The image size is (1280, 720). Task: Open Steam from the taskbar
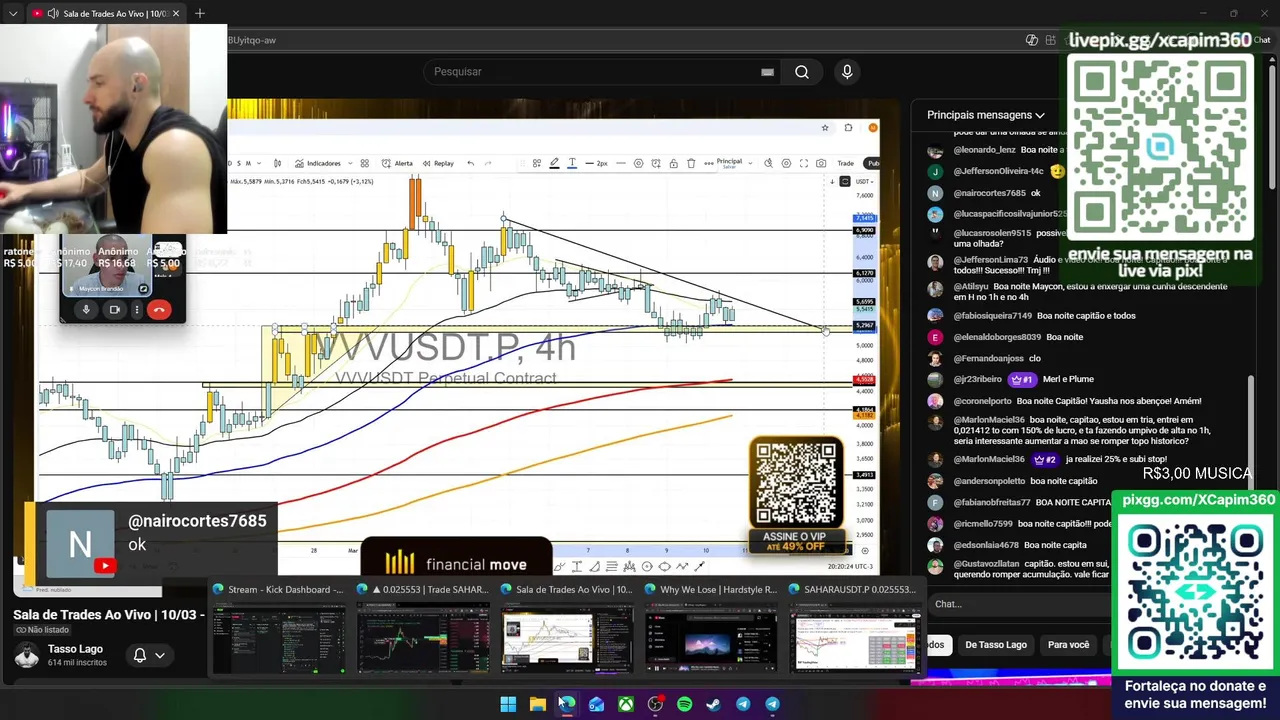(x=713, y=704)
